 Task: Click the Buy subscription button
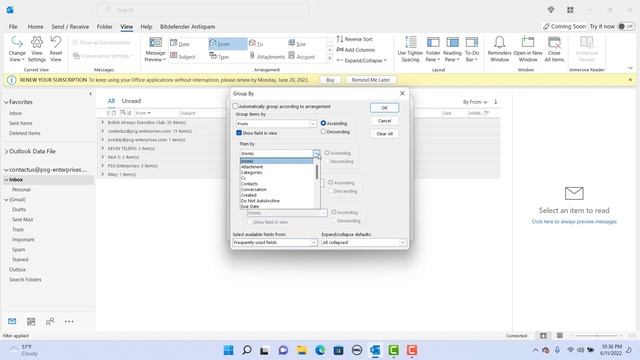pos(330,80)
